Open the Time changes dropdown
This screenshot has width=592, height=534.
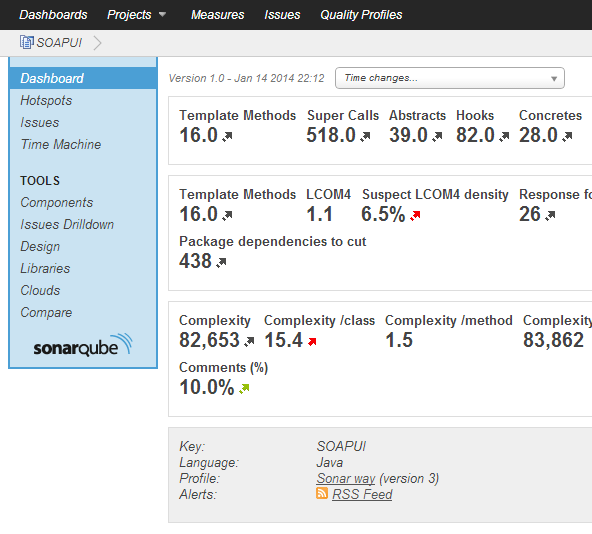[x=450, y=78]
